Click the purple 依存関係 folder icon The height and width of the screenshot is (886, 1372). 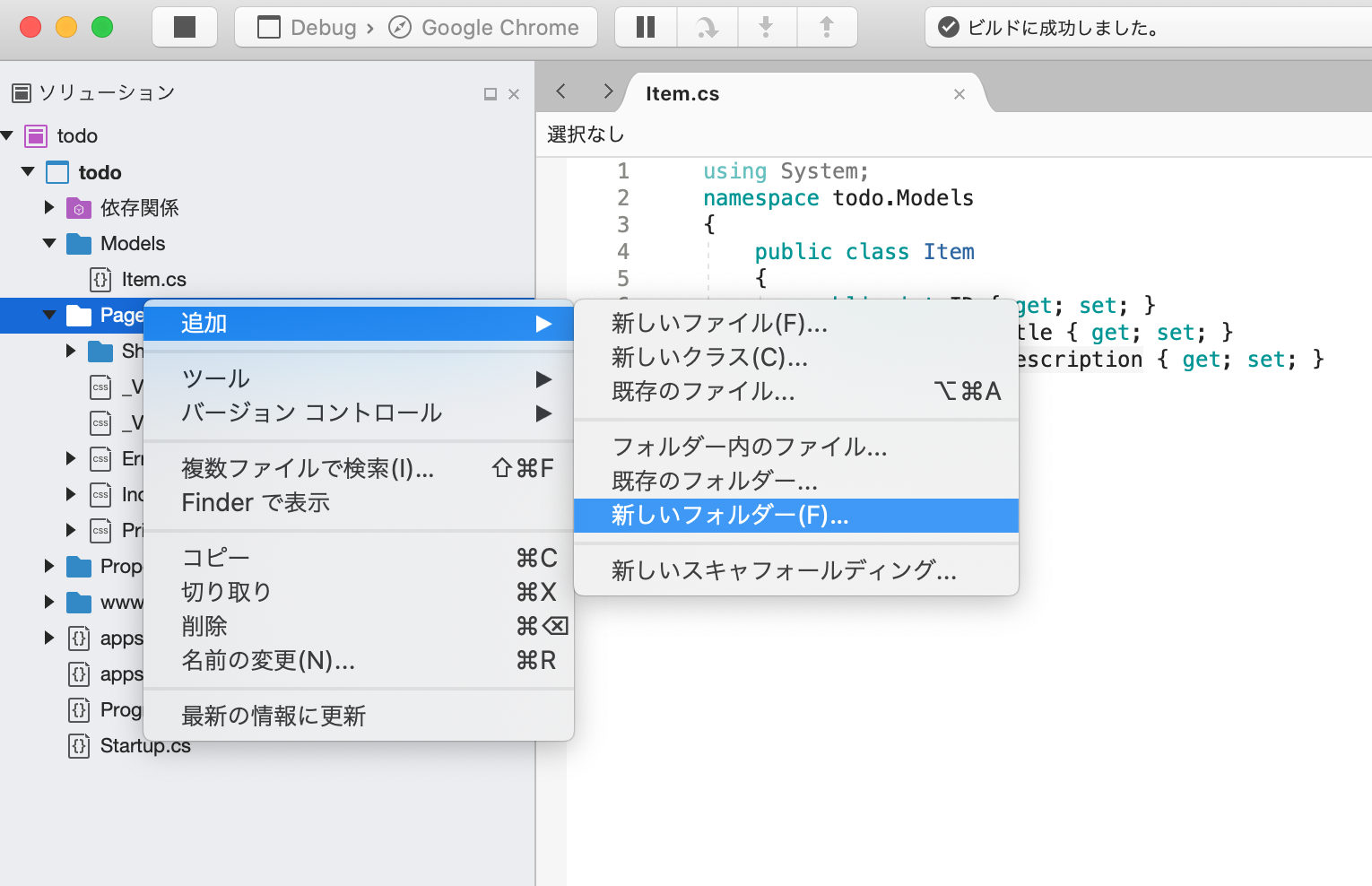coord(79,208)
